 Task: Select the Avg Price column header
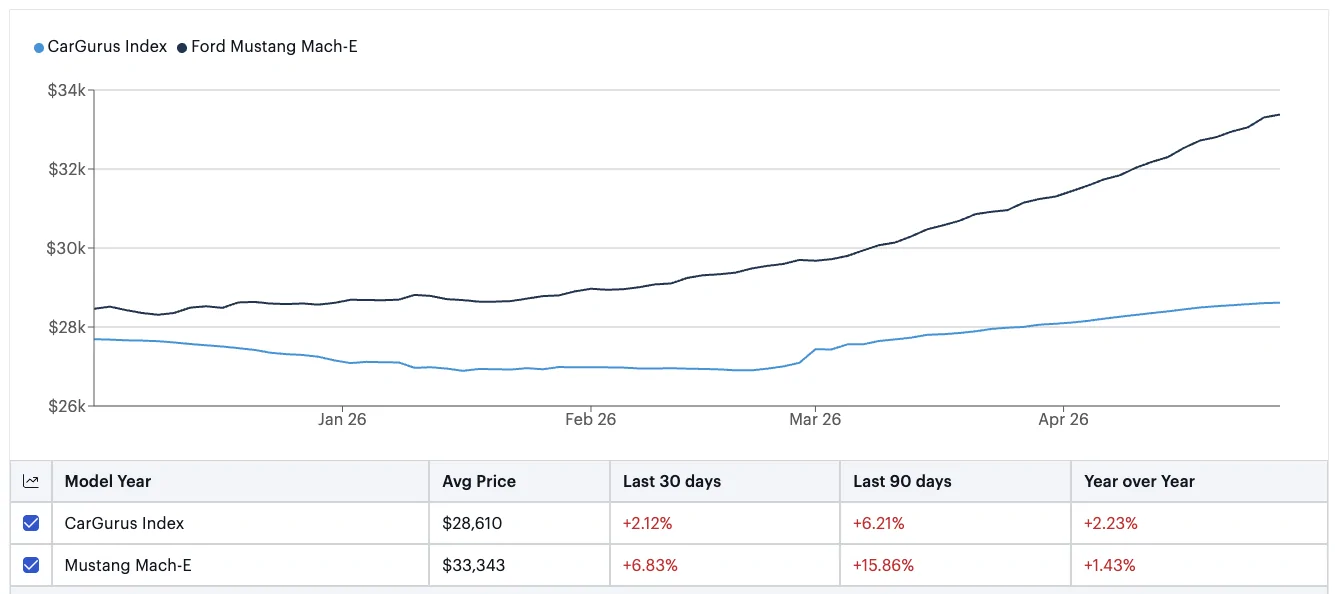479,481
